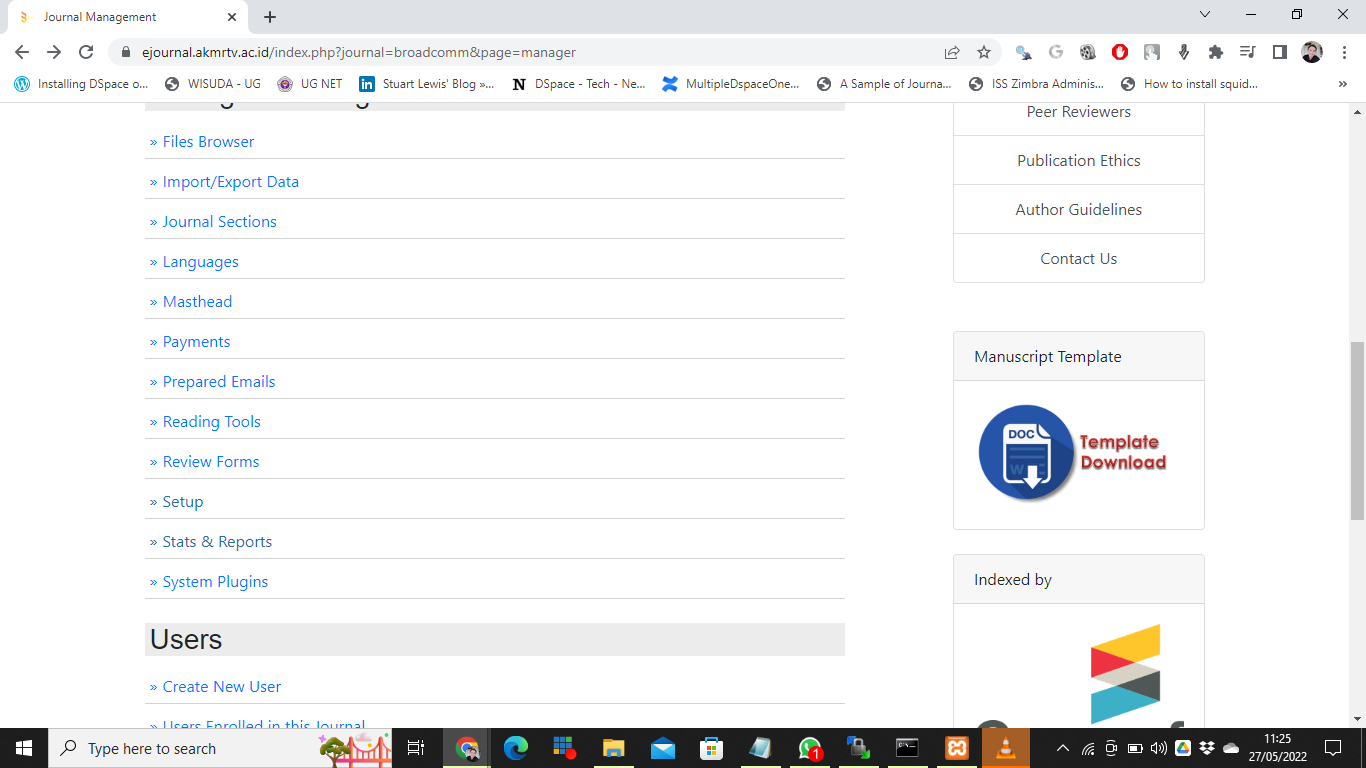Viewport: 1366px width, 768px height.
Task: Click the Template Download image
Action: [x=1072, y=453]
